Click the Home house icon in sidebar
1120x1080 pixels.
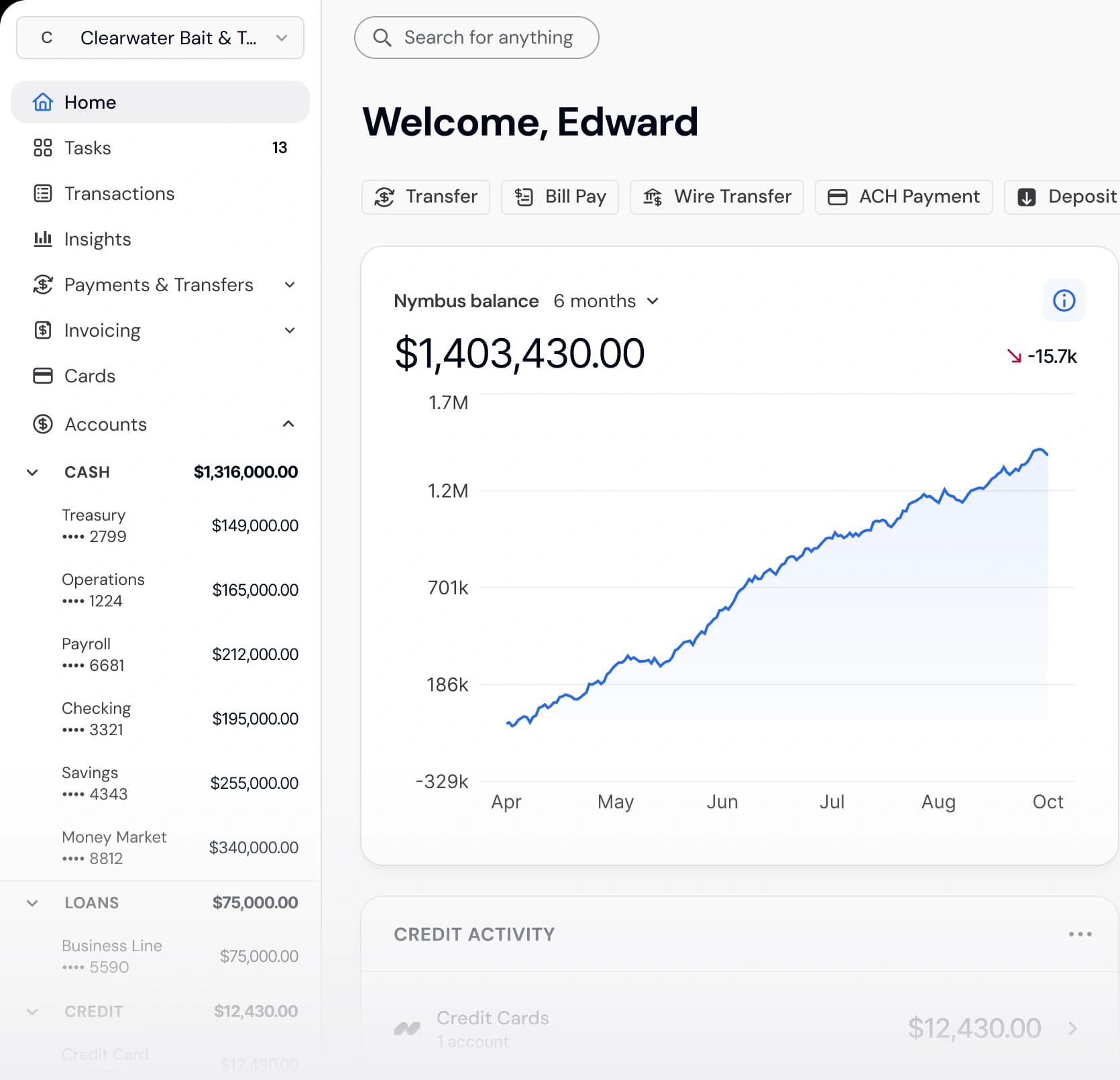pyautogui.click(x=43, y=102)
